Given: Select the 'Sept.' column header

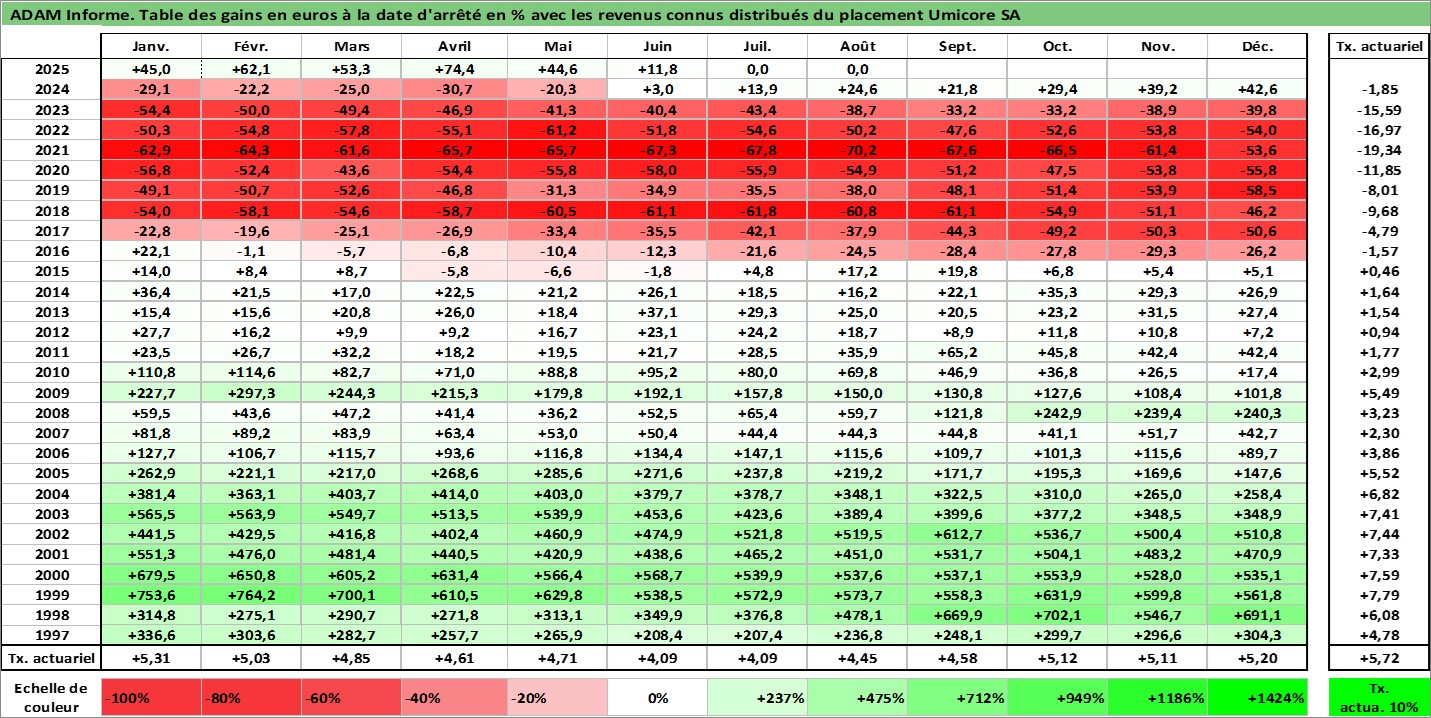Looking at the screenshot, I should tap(957, 47).
